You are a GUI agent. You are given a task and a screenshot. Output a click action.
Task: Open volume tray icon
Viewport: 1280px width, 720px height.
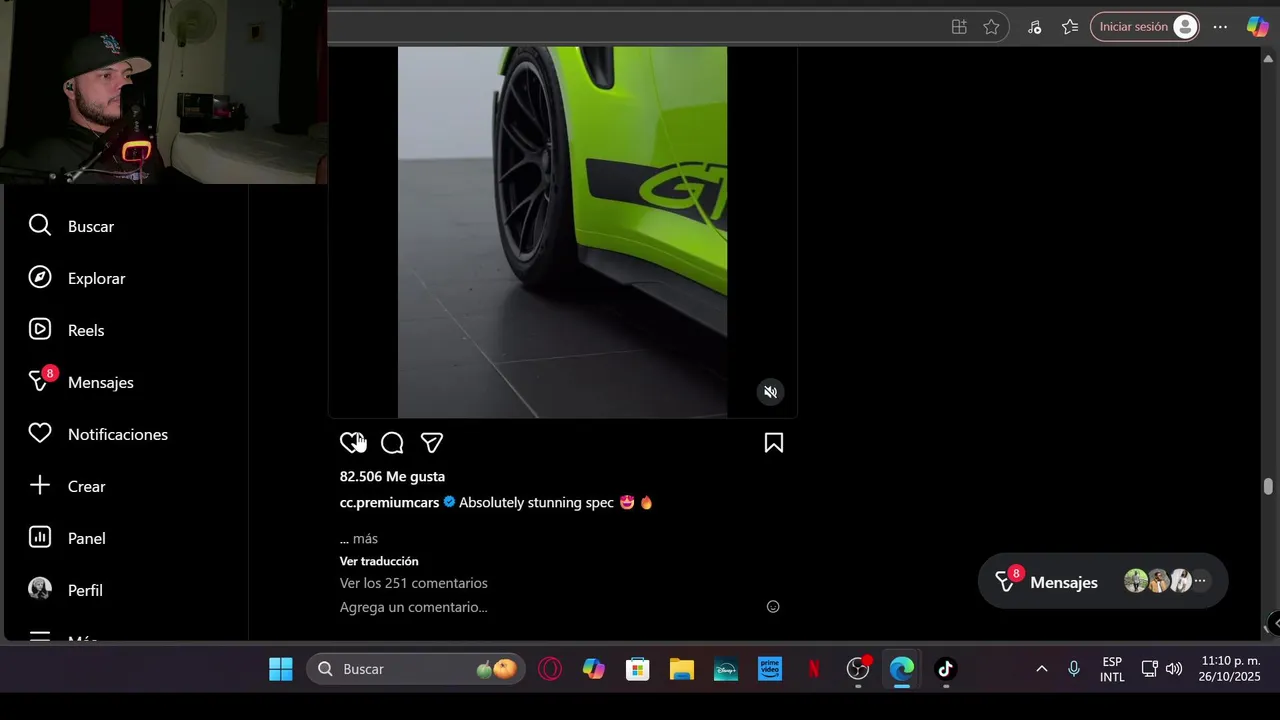(1174, 669)
